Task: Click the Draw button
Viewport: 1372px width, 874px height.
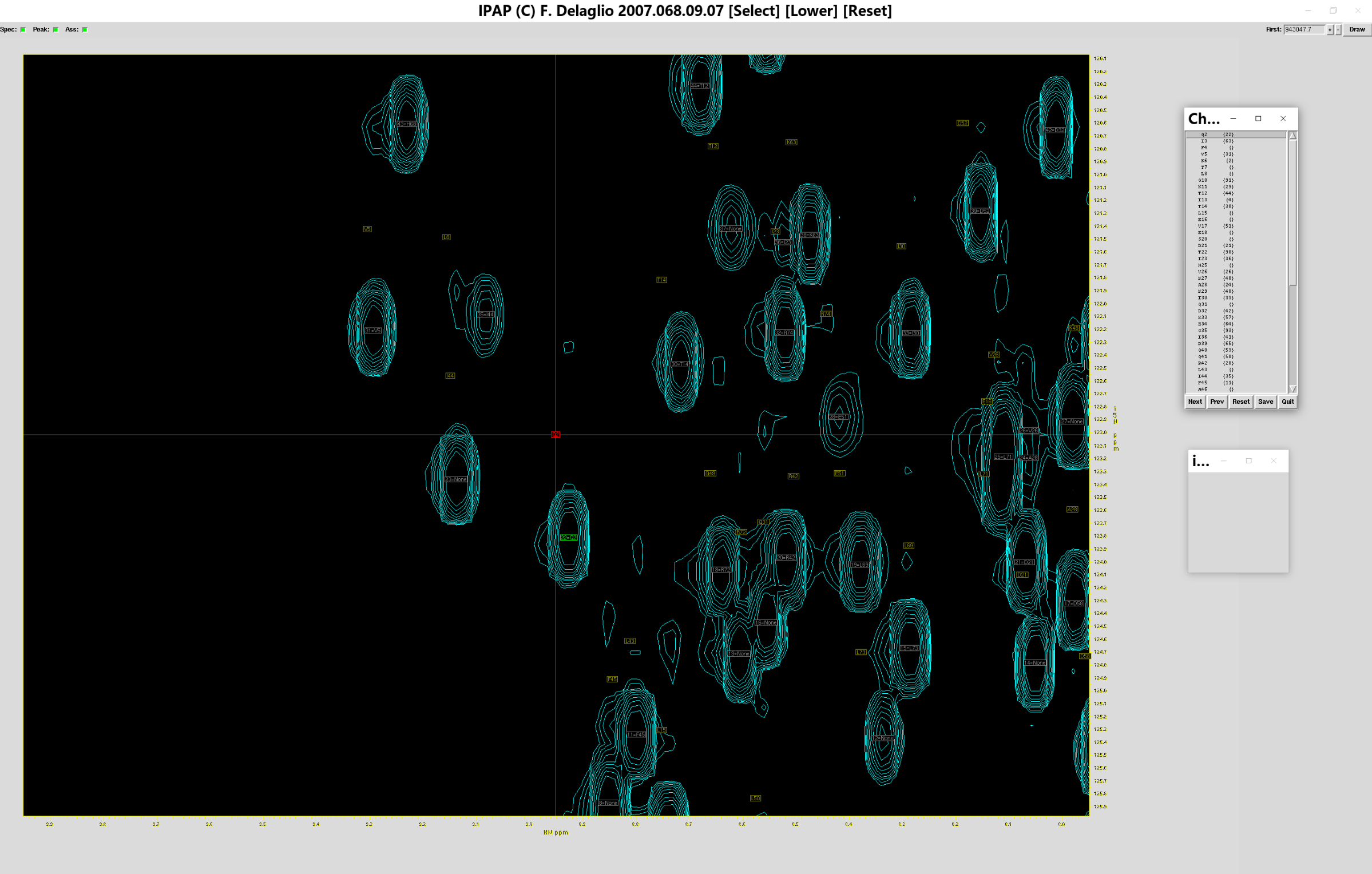Action: 1357,29
